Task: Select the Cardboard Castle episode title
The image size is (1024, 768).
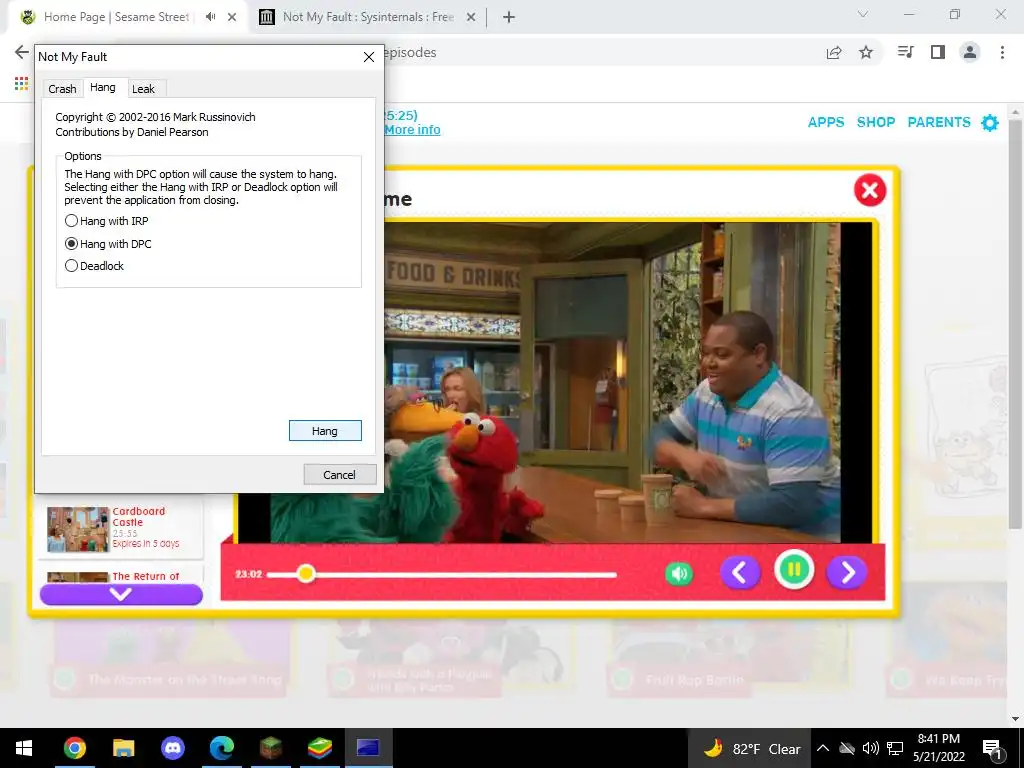Action: tap(138, 517)
